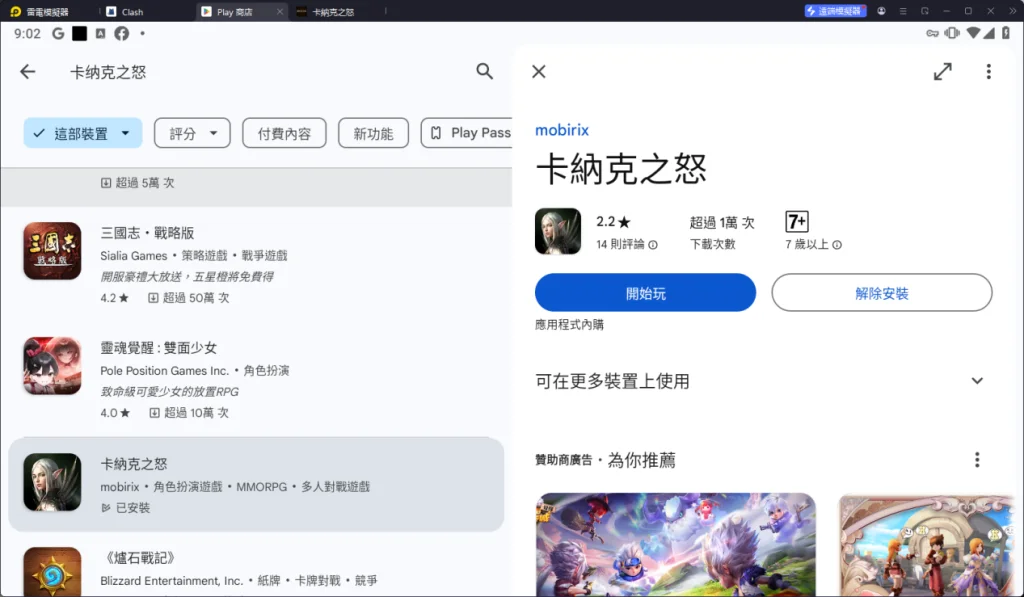Click the 7+ content rating badge
Screen dimensions: 1024x597
tap(797, 222)
